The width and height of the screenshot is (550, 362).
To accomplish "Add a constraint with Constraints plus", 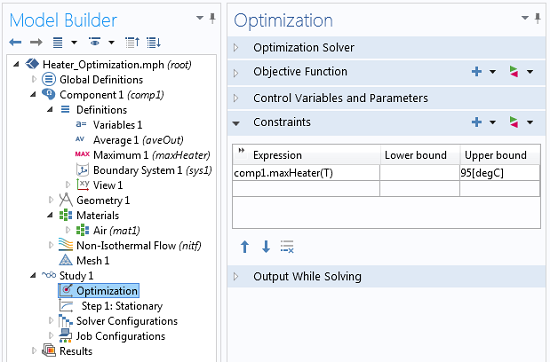I will (476, 122).
